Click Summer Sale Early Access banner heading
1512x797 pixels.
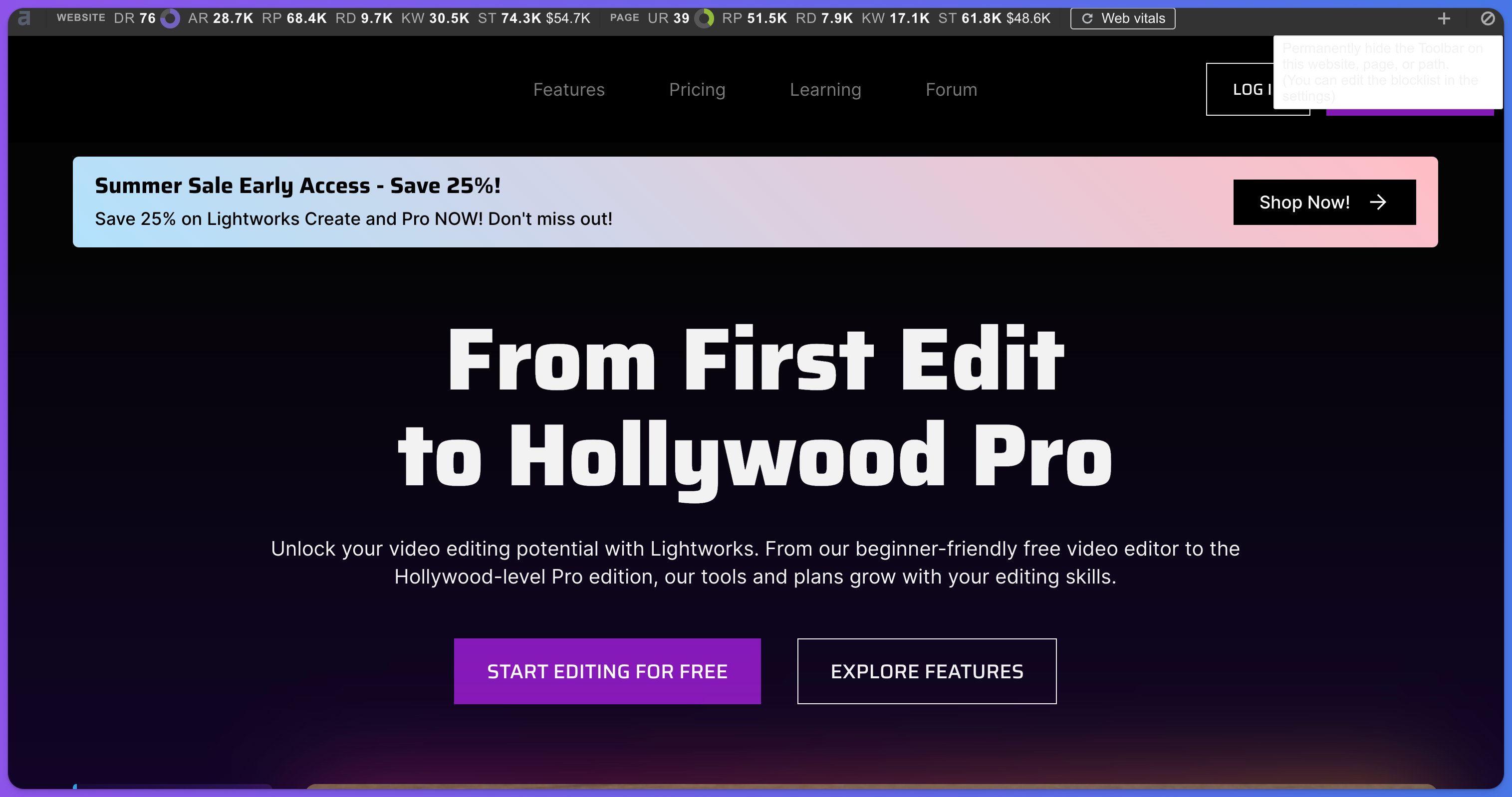(297, 186)
